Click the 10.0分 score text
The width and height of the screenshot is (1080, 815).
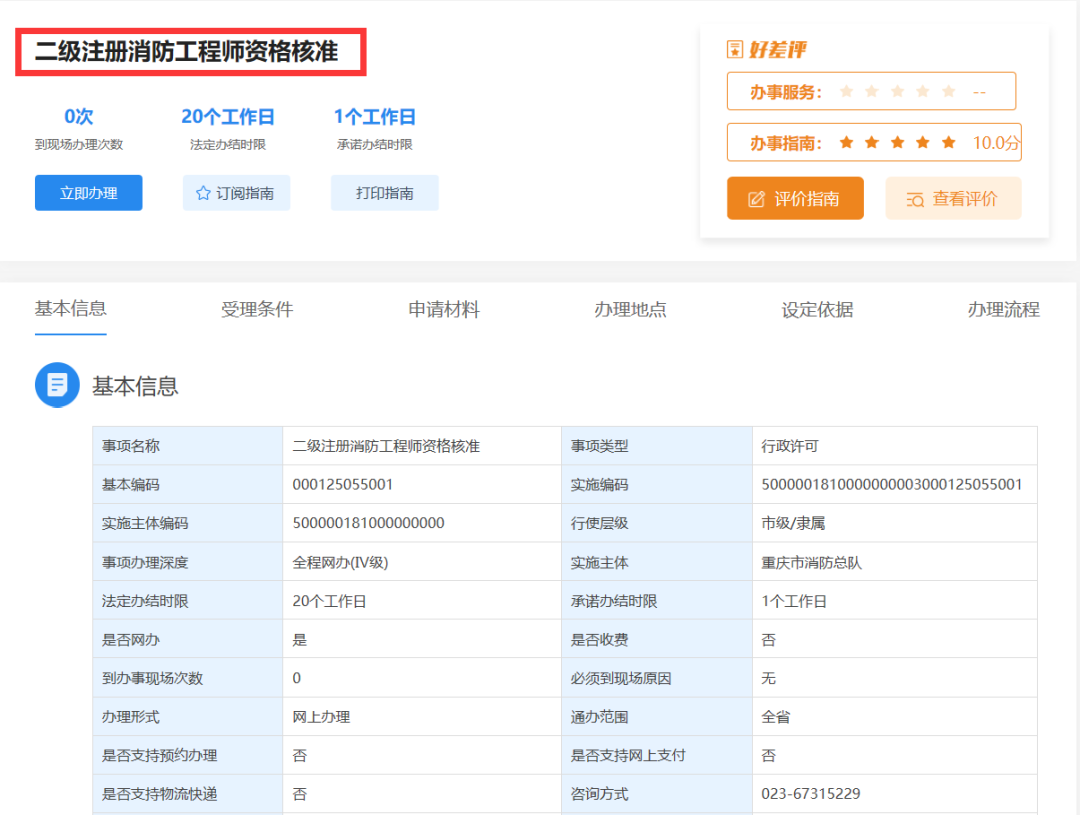coord(996,143)
